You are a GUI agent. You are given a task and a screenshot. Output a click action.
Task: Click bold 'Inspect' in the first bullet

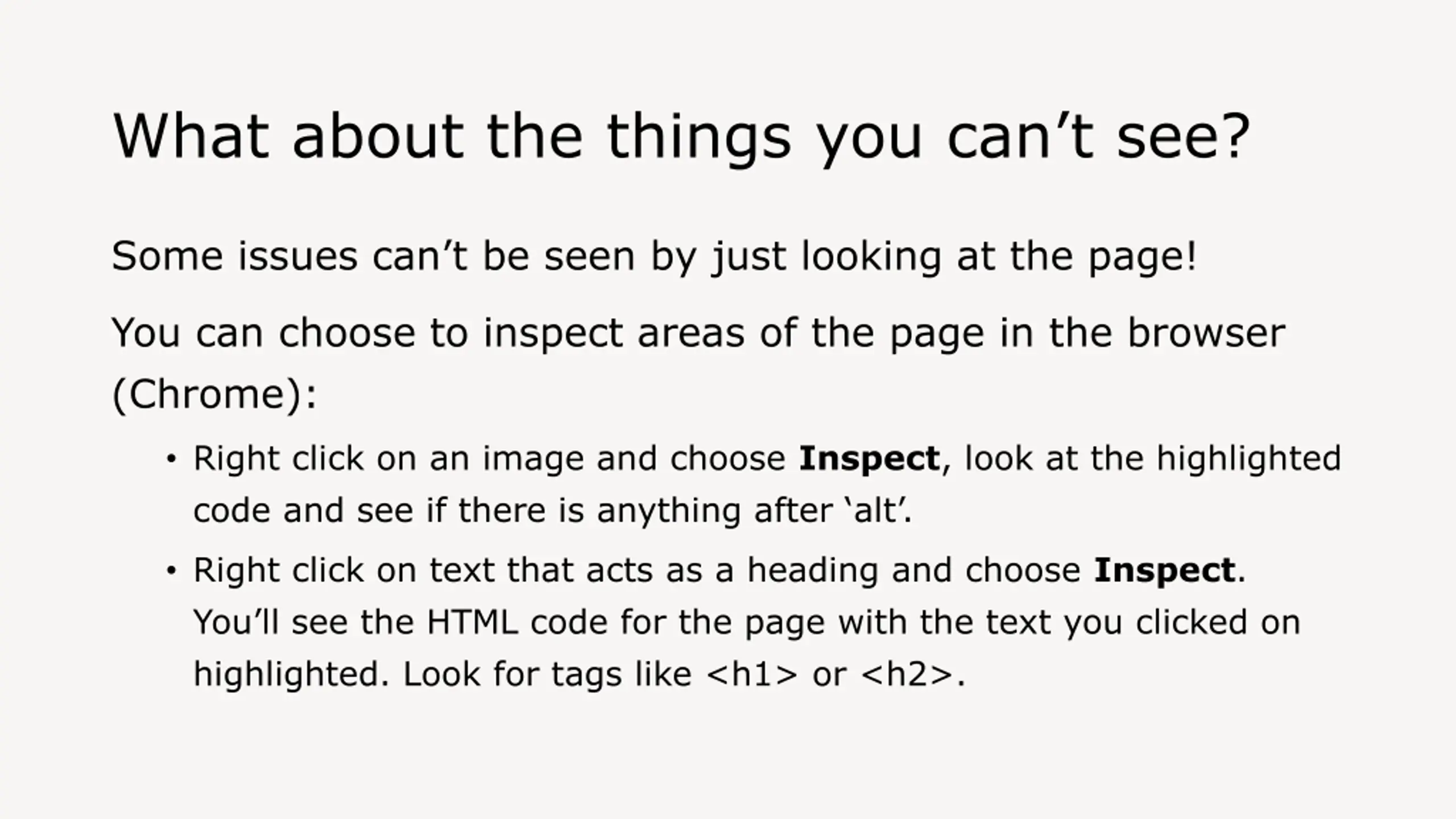coord(869,459)
